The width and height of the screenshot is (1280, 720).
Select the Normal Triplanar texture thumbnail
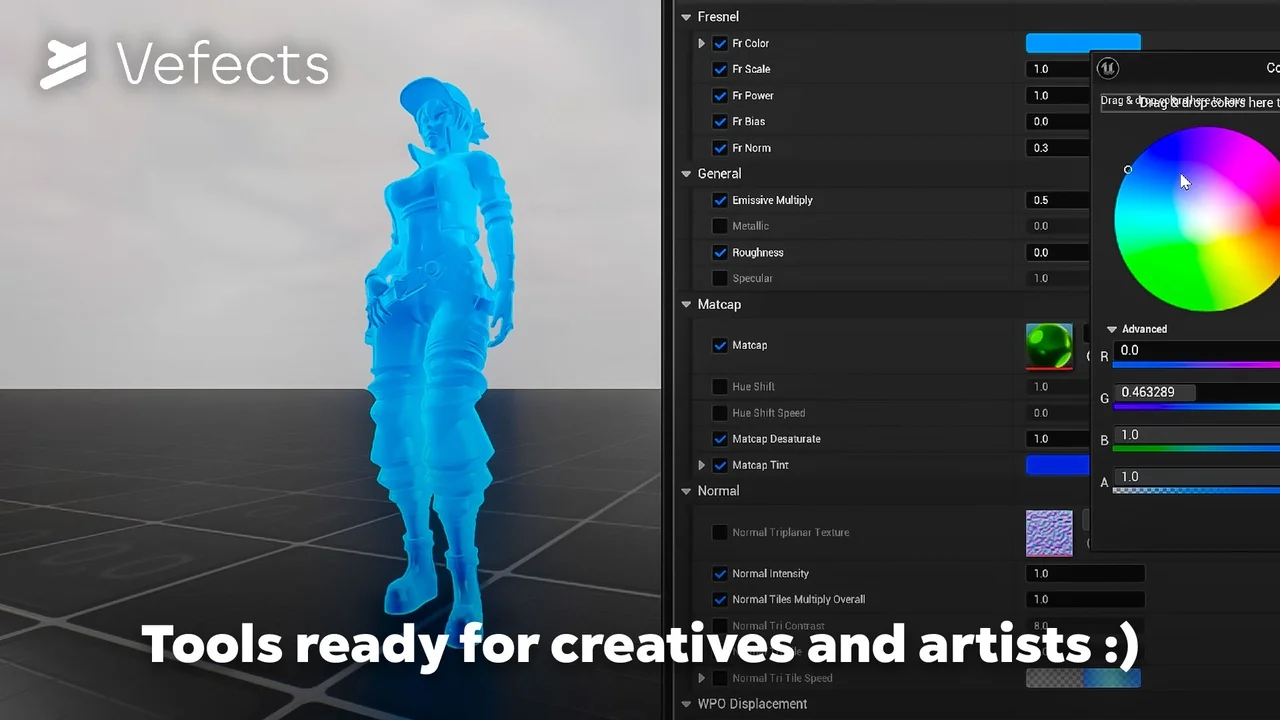point(1049,533)
